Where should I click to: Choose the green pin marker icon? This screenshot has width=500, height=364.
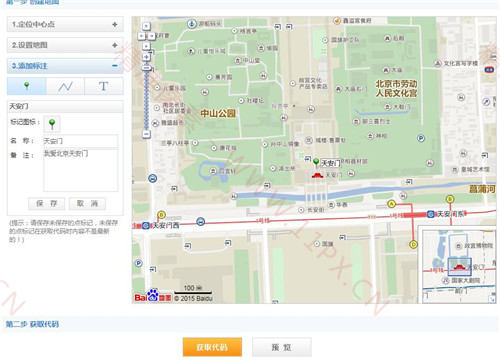52,124
